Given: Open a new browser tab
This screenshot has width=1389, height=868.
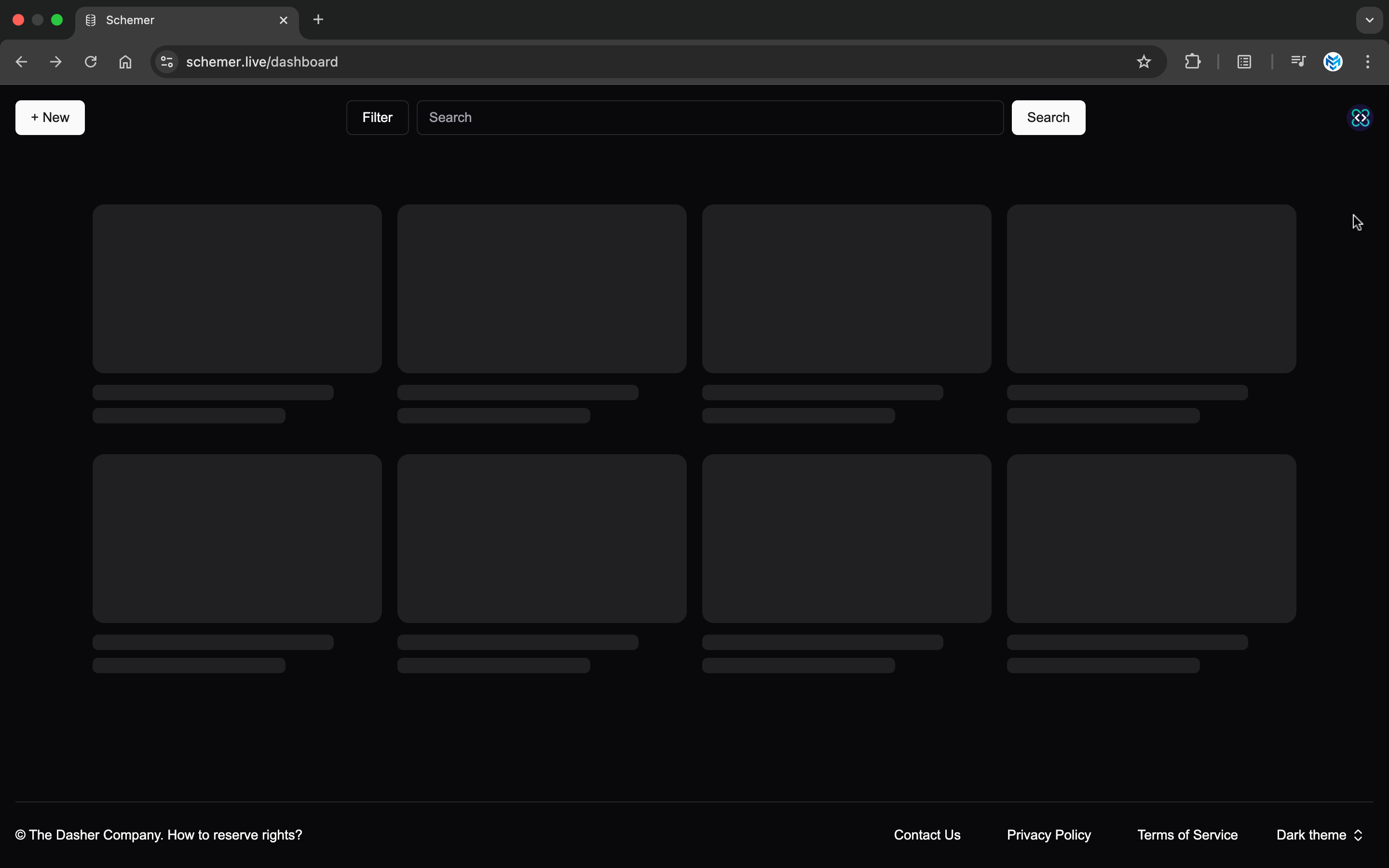Looking at the screenshot, I should click(x=318, y=20).
